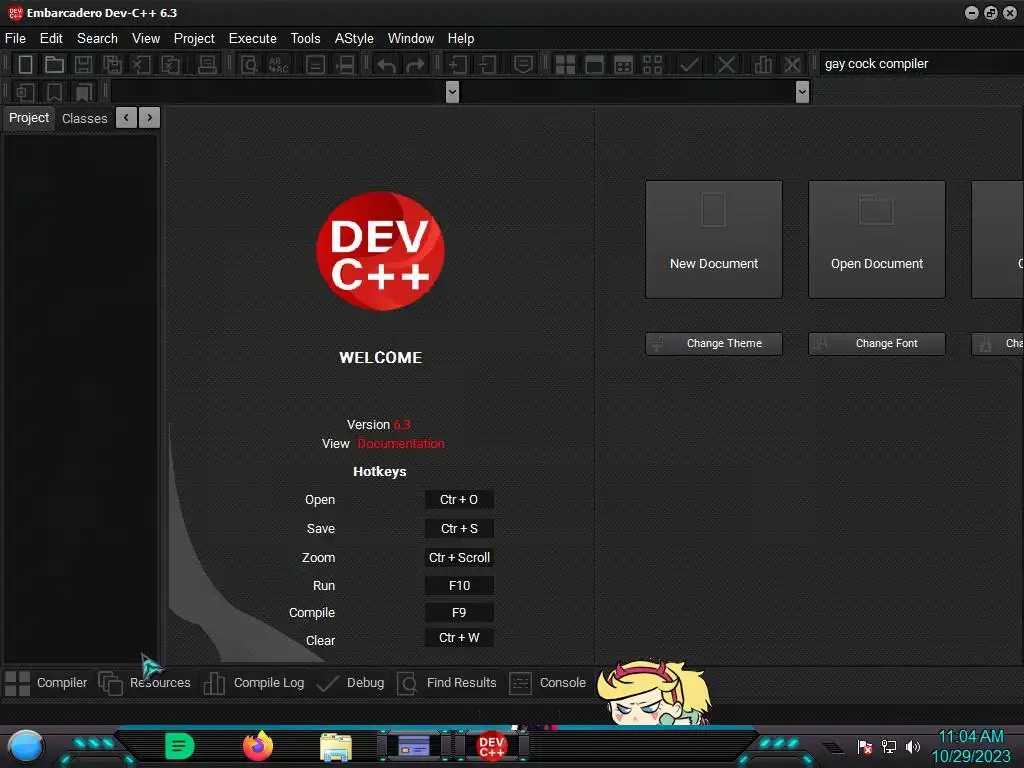Click the Debug checkmark toolbar icon
1024x768 pixels.
coord(689,64)
